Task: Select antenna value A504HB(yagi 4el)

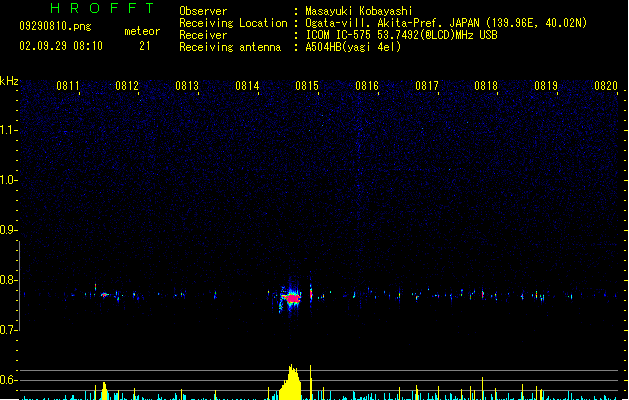Action: coord(353,47)
